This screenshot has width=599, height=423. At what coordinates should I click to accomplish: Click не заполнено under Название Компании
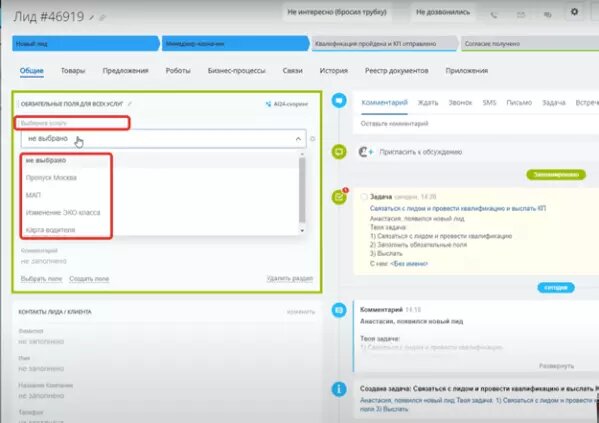click(41, 396)
